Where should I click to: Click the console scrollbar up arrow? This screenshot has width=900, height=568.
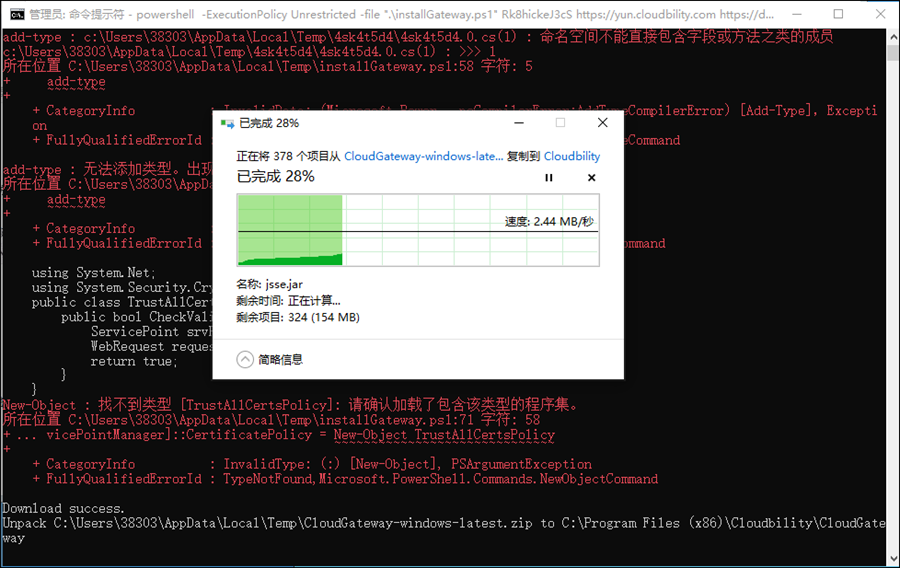point(893,37)
